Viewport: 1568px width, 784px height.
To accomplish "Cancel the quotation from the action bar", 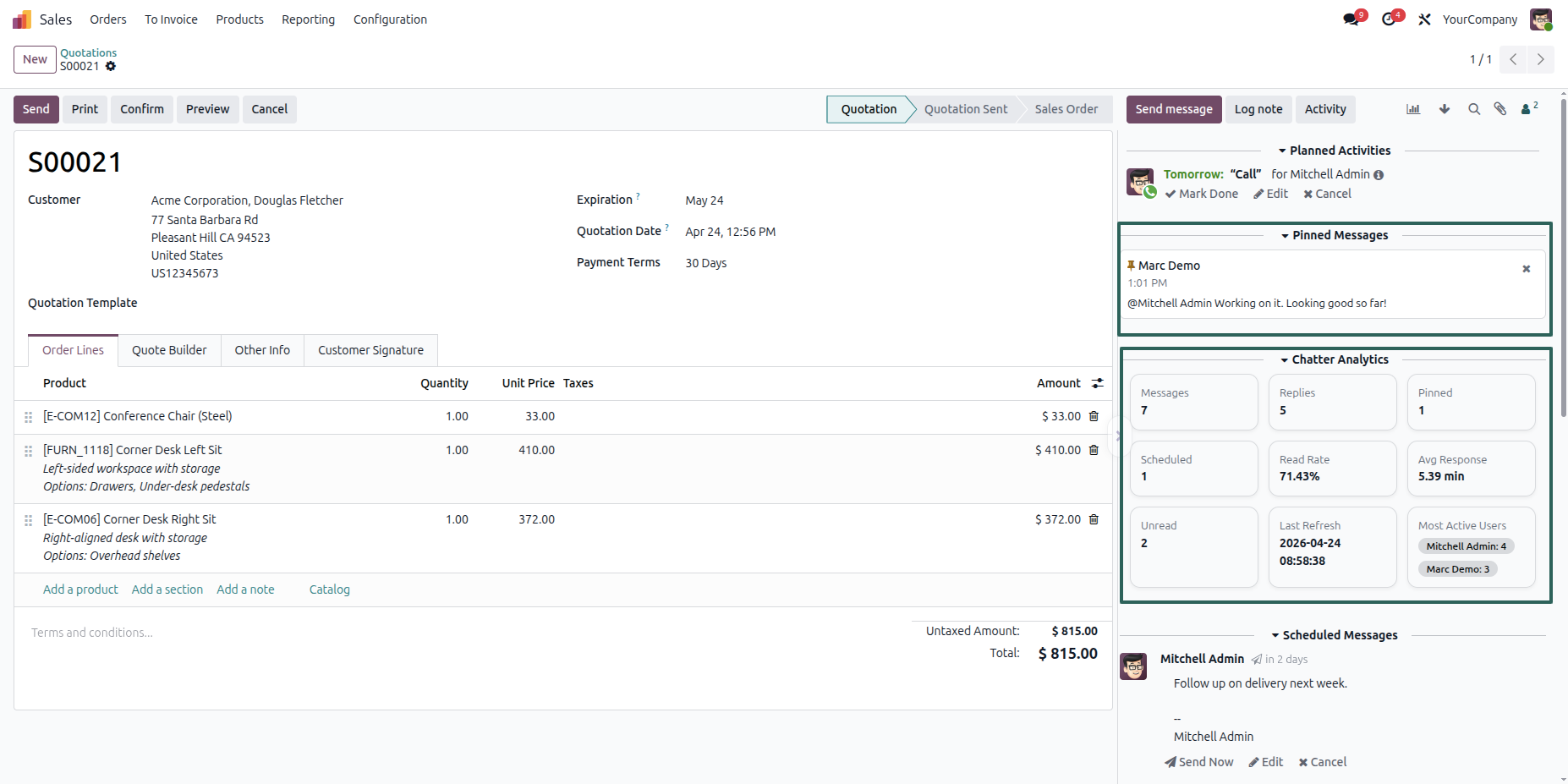I will (269, 109).
